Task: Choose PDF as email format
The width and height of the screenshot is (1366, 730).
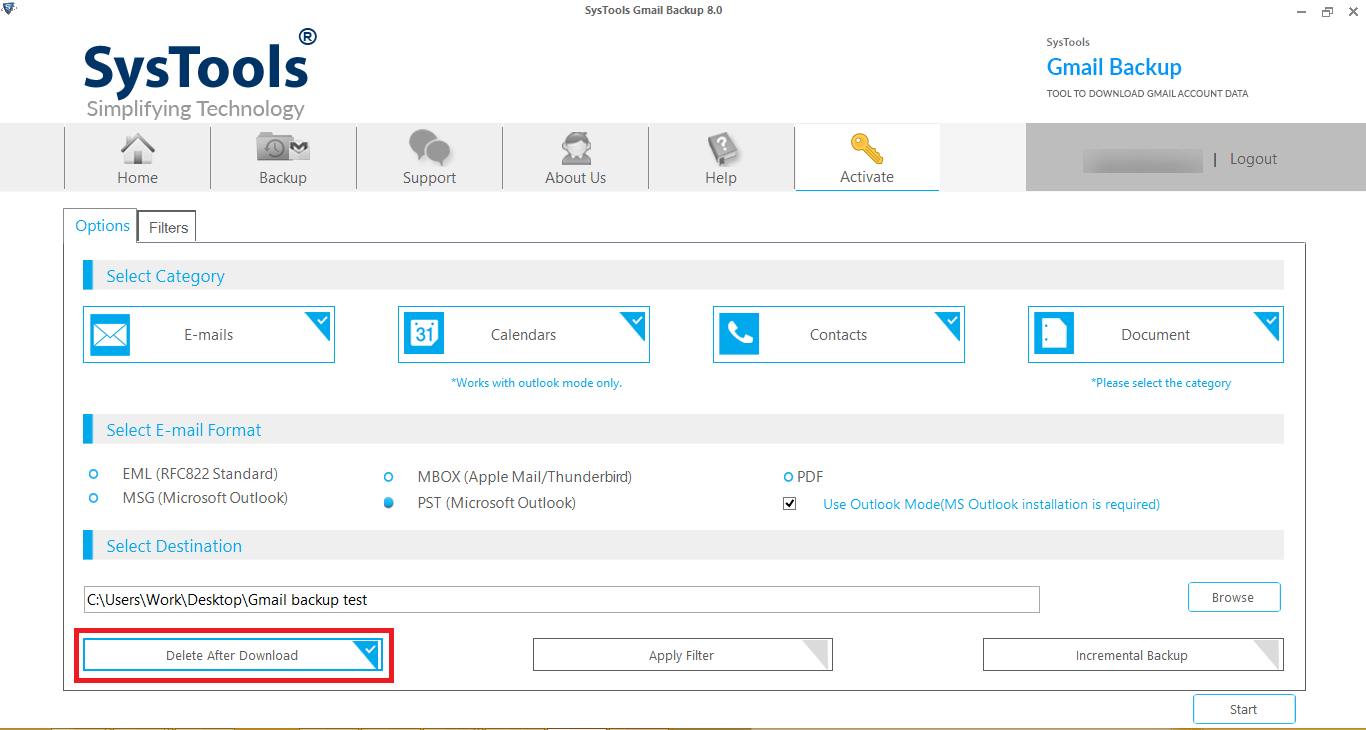Action: tap(789, 477)
